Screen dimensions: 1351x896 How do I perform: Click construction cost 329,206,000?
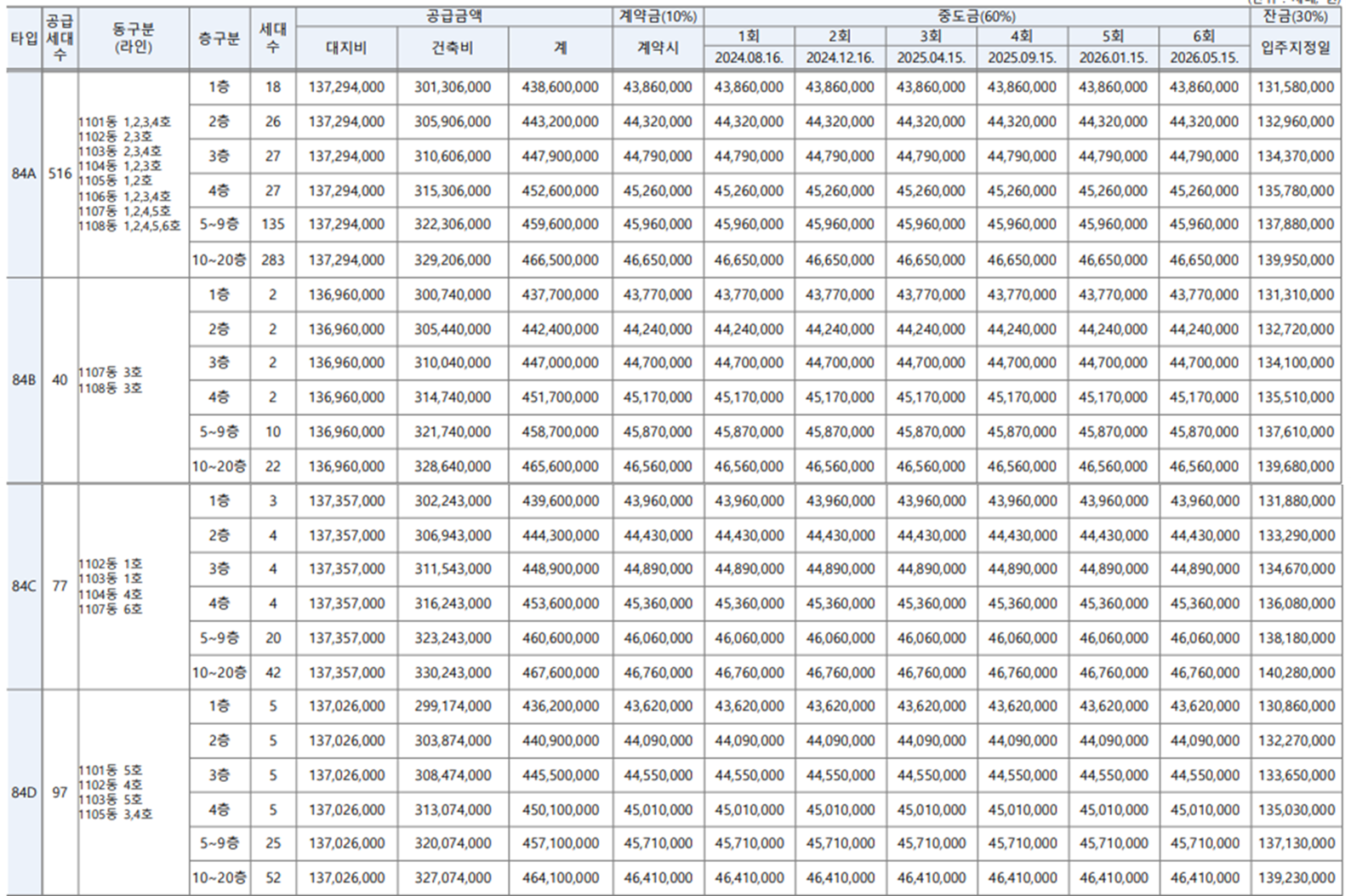(453, 260)
